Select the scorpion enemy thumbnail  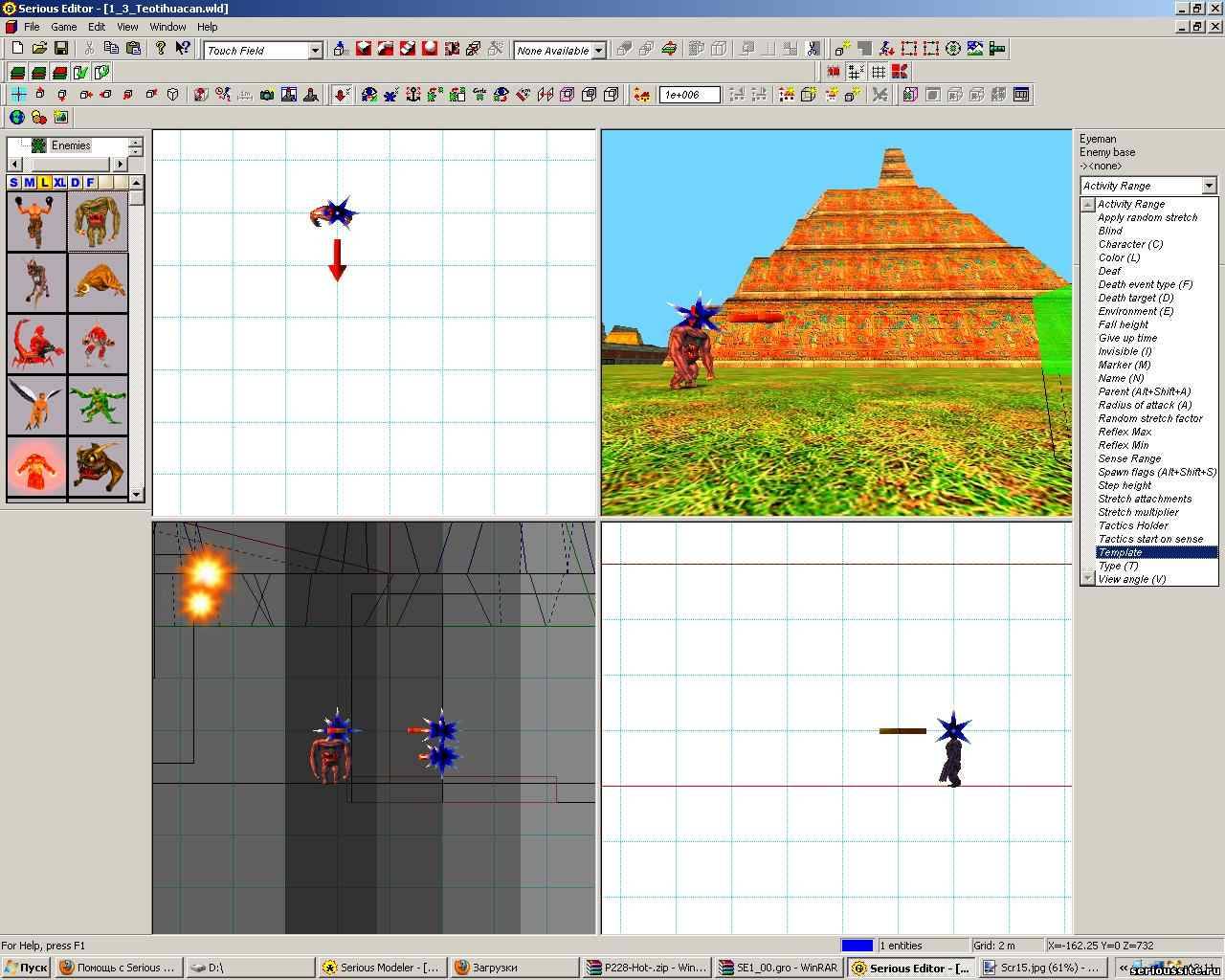pyautogui.click(x=36, y=343)
